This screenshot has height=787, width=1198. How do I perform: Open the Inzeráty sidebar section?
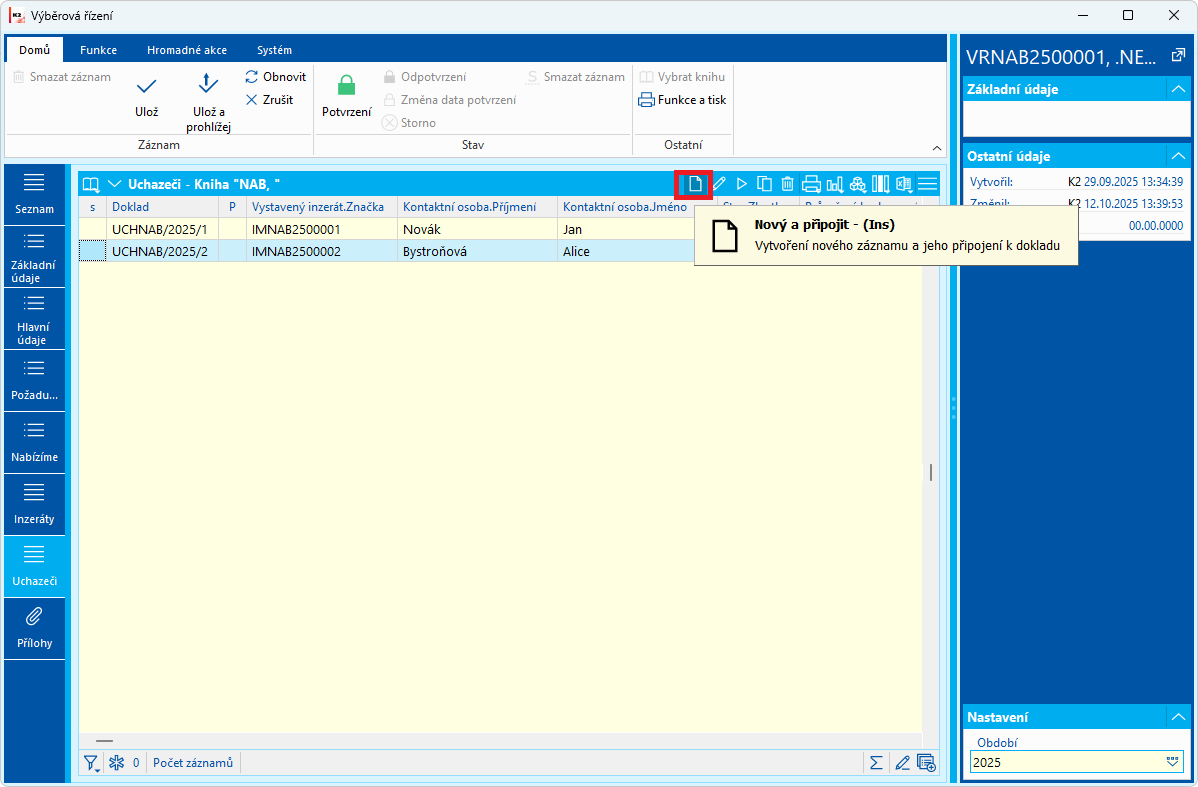click(x=34, y=504)
